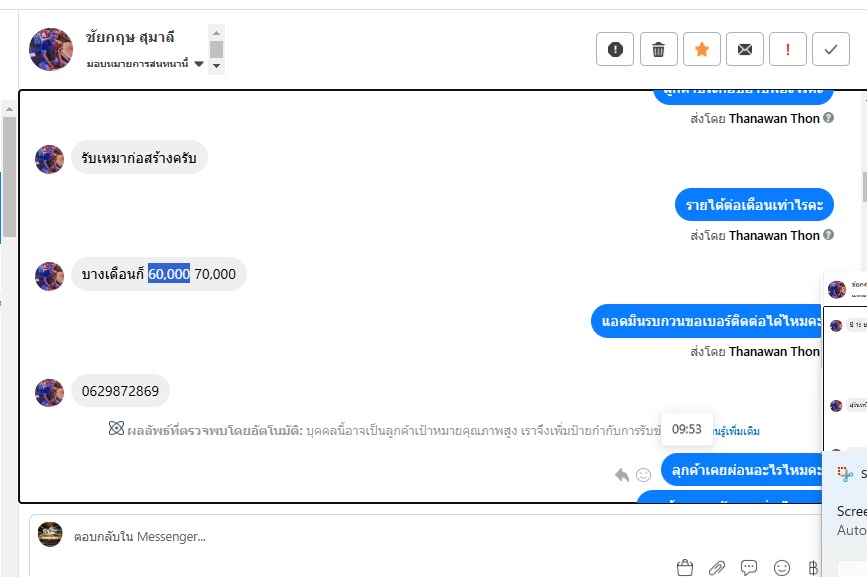867x577 pixels.
Task: Open saved replies speech bubble icon
Action: (749, 568)
